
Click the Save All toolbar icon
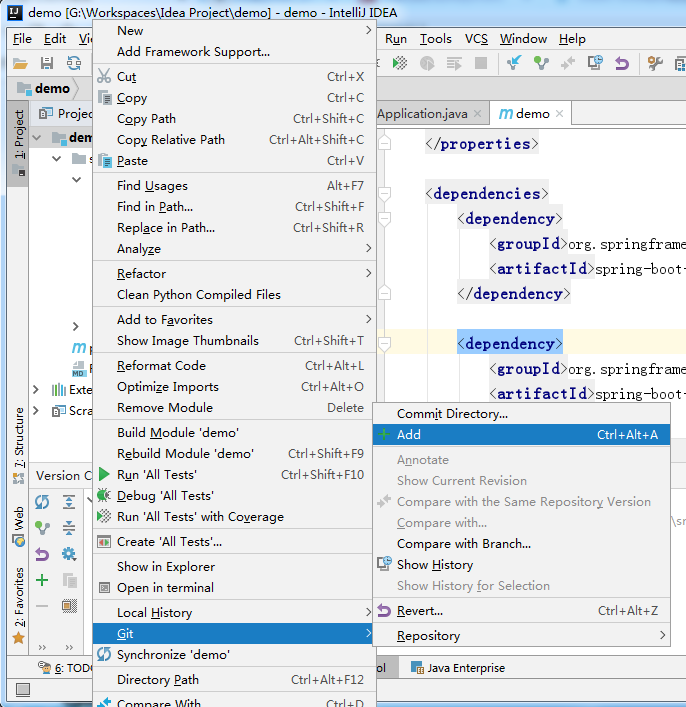tap(47, 63)
